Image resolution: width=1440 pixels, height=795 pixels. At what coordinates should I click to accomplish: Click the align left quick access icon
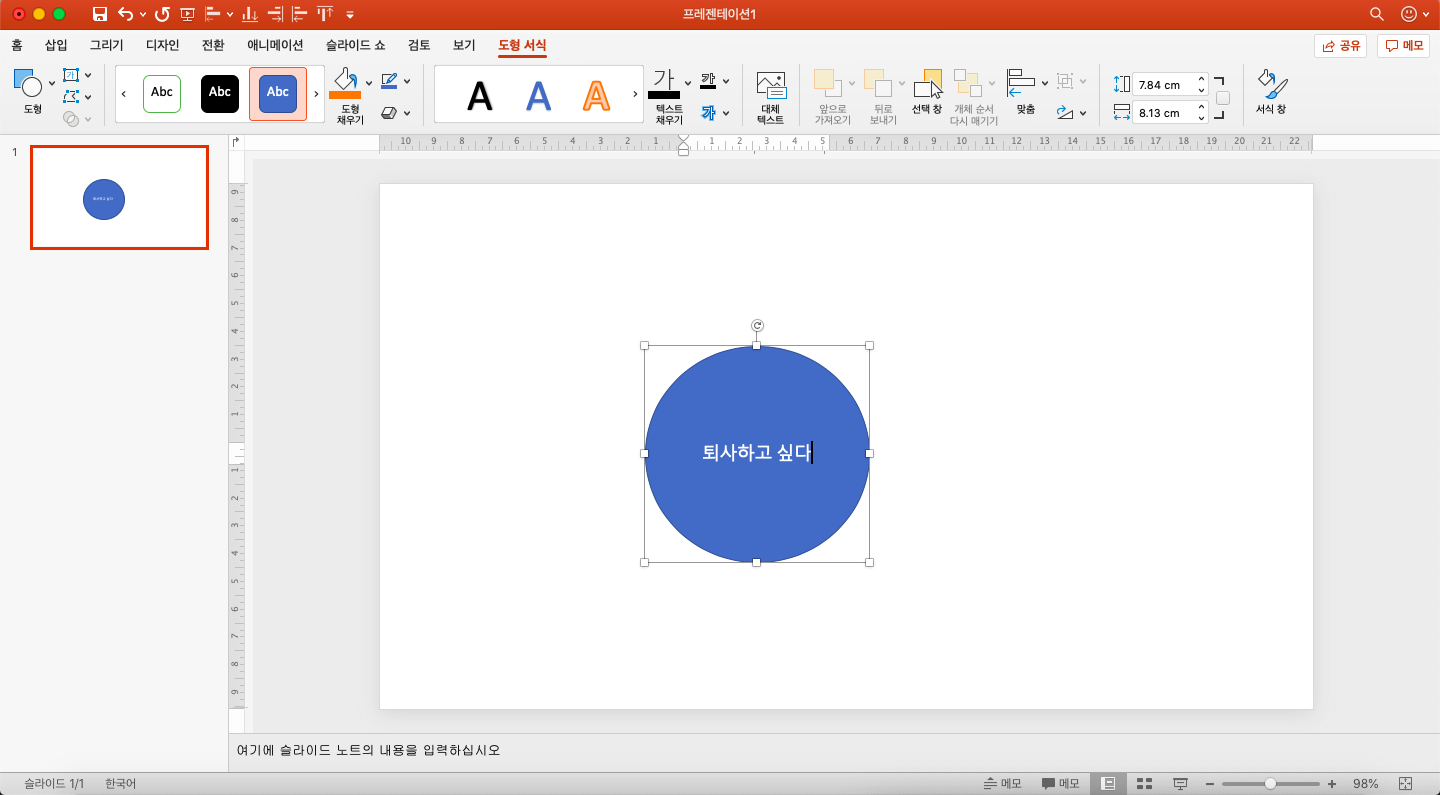212,14
